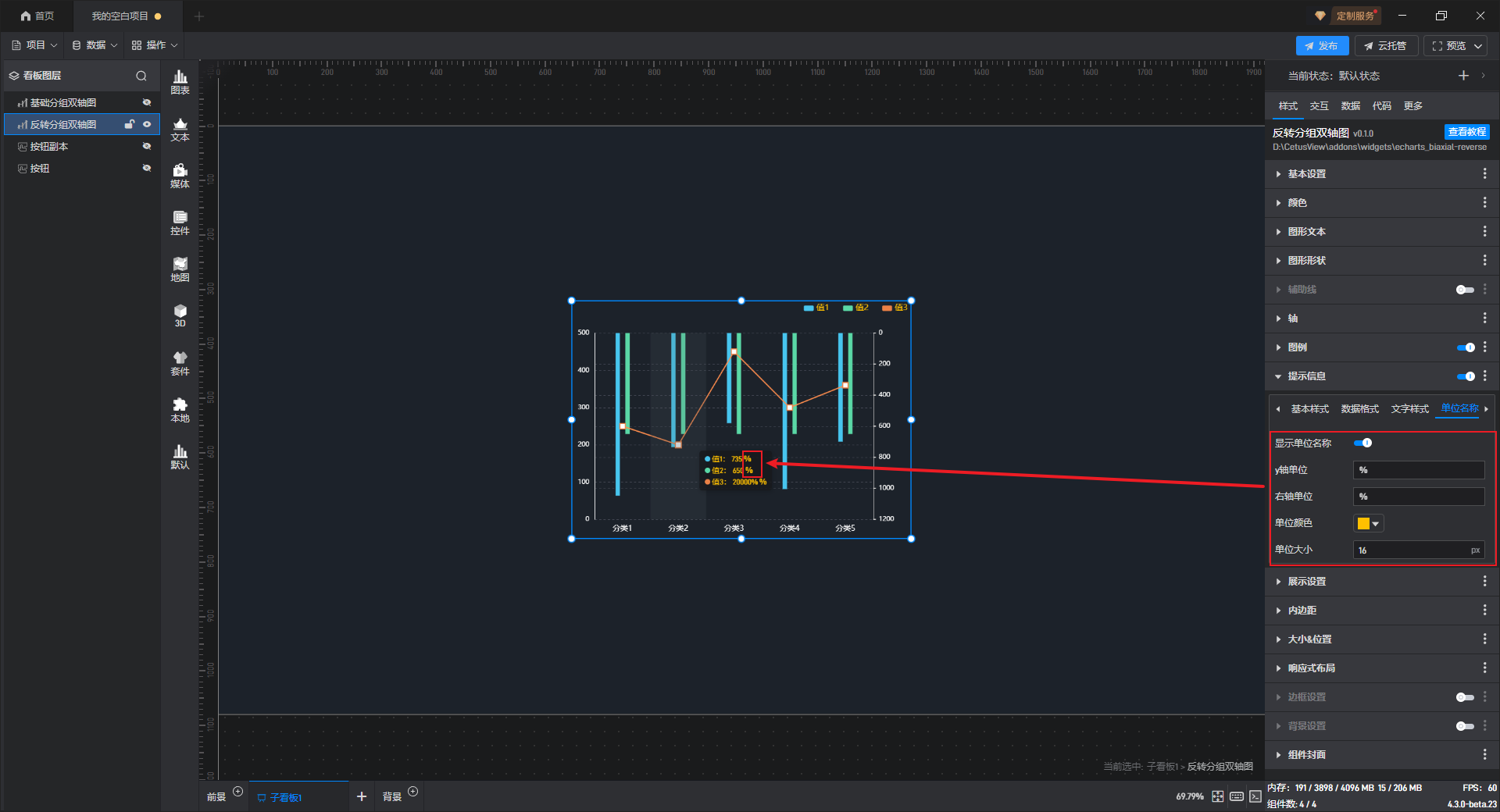This screenshot has height=812, width=1500.
Task: Open the 文本 text components panel
Action: 180,129
